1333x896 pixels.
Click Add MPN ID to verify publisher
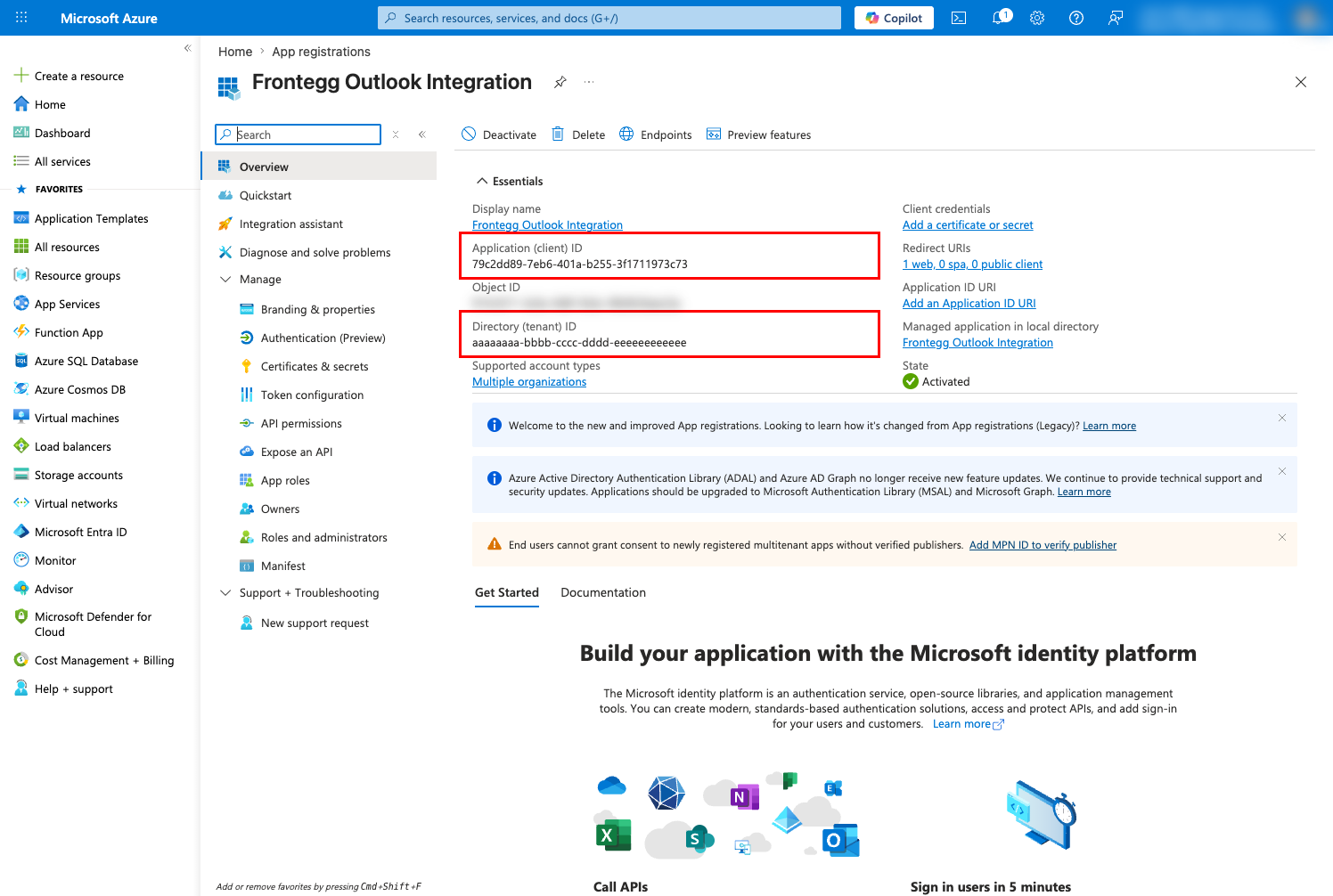click(1043, 545)
